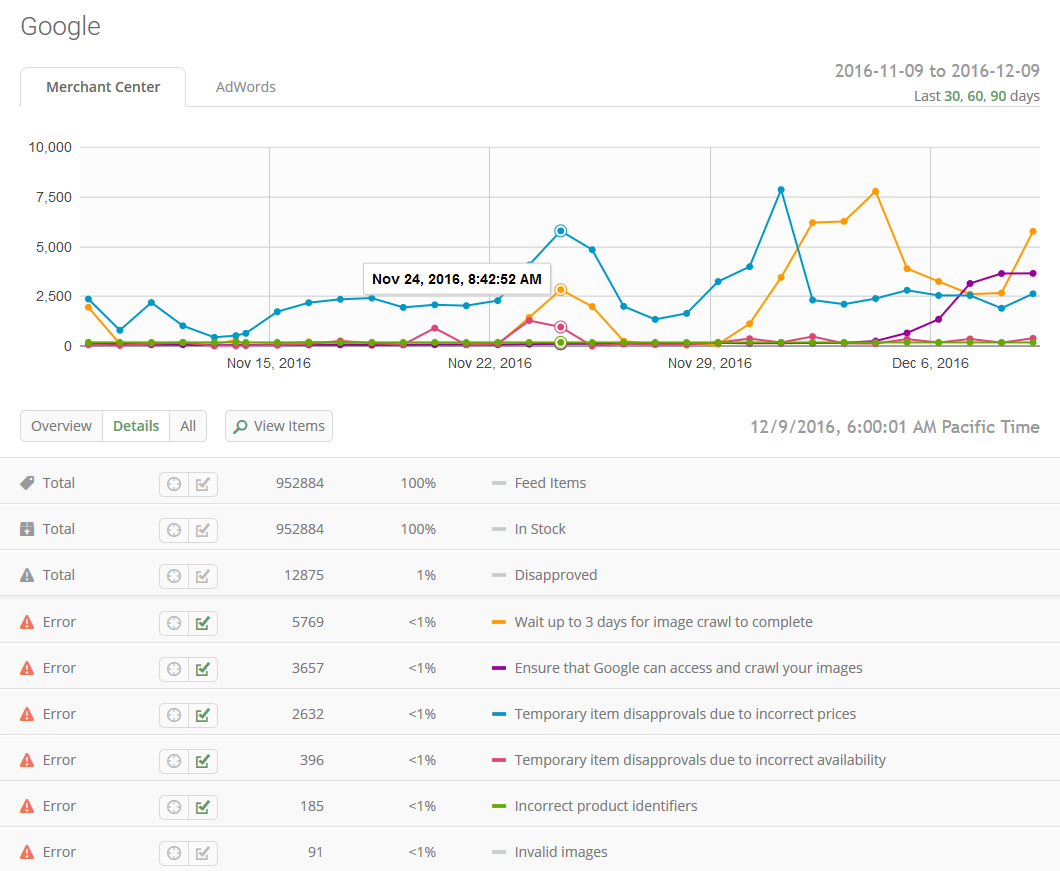Click the 'Incorrect product identifiers' label

coord(606,806)
